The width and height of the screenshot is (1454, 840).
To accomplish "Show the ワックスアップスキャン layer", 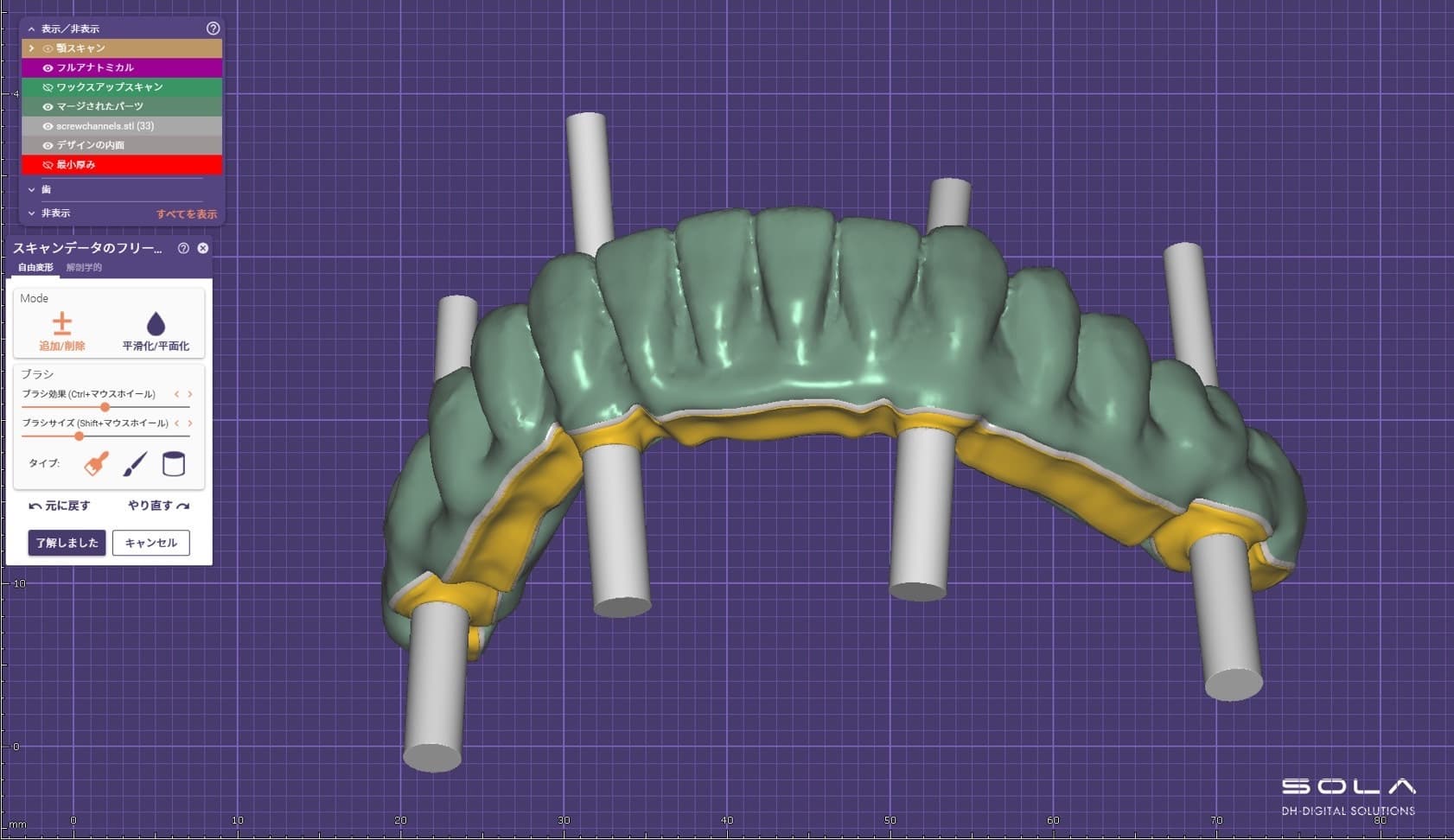I will 48,87.
